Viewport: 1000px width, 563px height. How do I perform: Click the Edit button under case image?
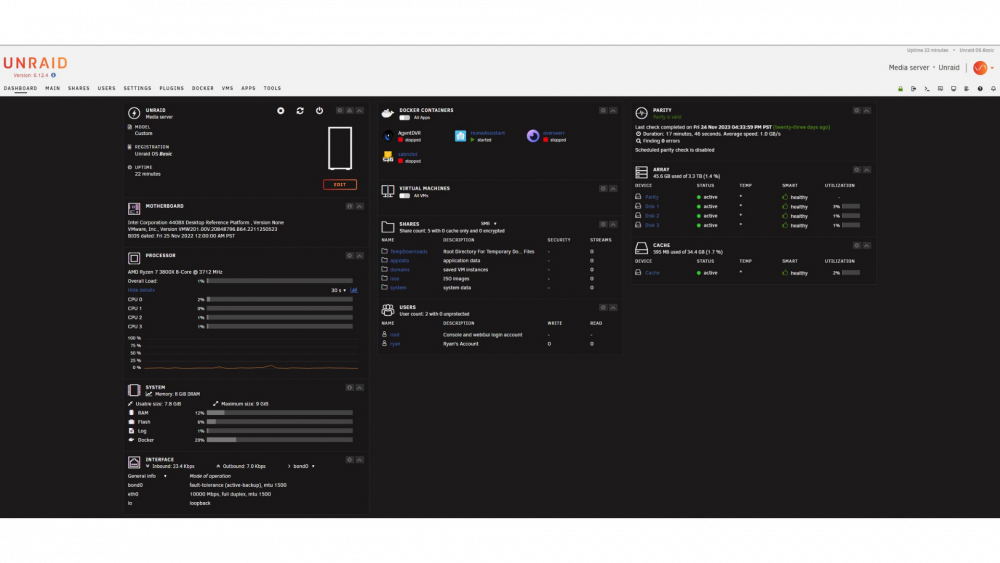(340, 185)
